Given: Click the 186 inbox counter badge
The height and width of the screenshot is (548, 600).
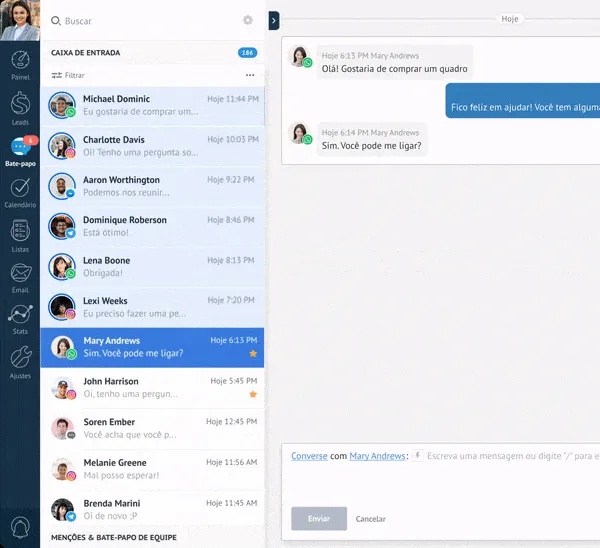Looking at the screenshot, I should pos(247,53).
